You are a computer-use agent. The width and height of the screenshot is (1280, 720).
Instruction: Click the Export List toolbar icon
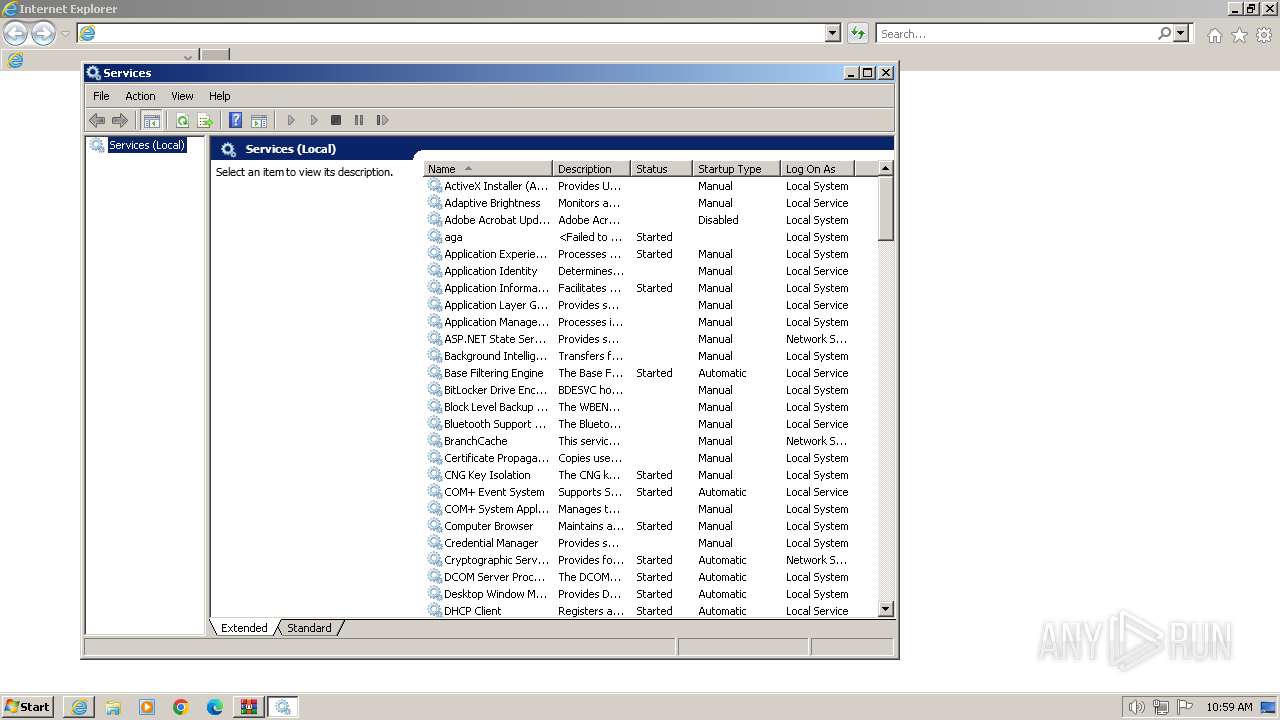(x=205, y=120)
